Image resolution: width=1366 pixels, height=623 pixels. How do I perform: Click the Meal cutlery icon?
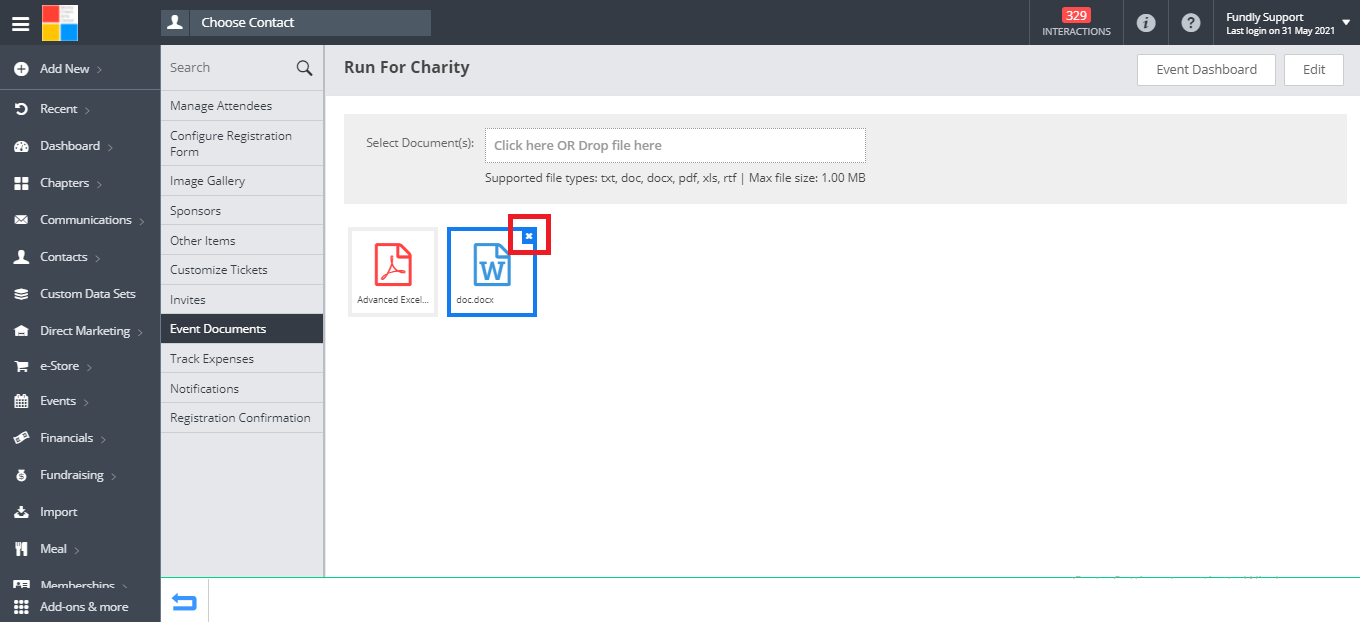coord(21,549)
